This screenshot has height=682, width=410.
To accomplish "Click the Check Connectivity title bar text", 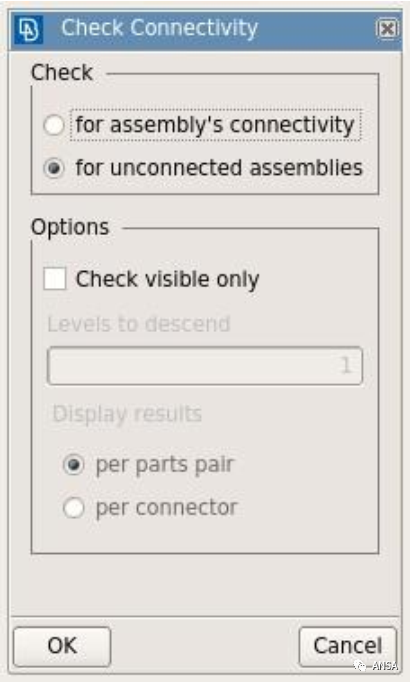I will coord(160,29).
